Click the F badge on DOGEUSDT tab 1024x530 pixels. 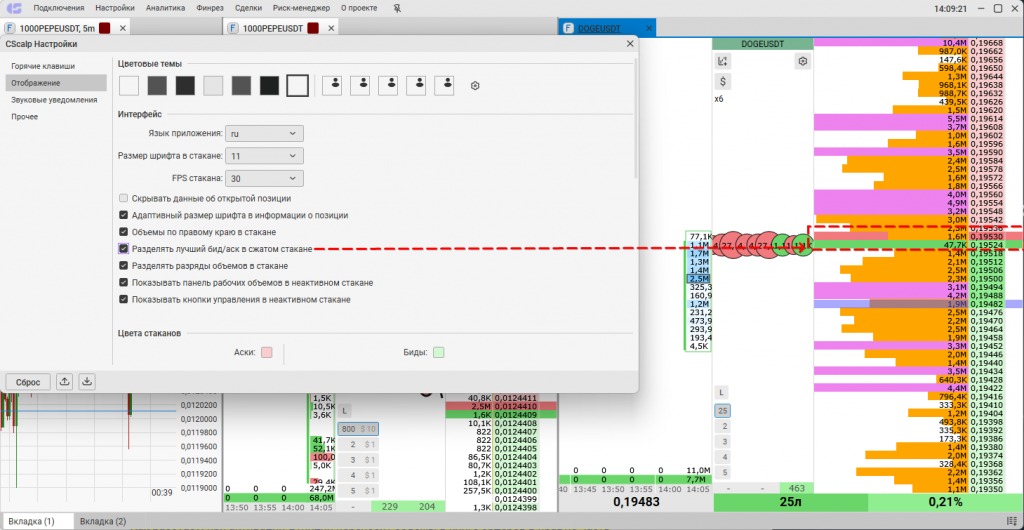point(568,28)
